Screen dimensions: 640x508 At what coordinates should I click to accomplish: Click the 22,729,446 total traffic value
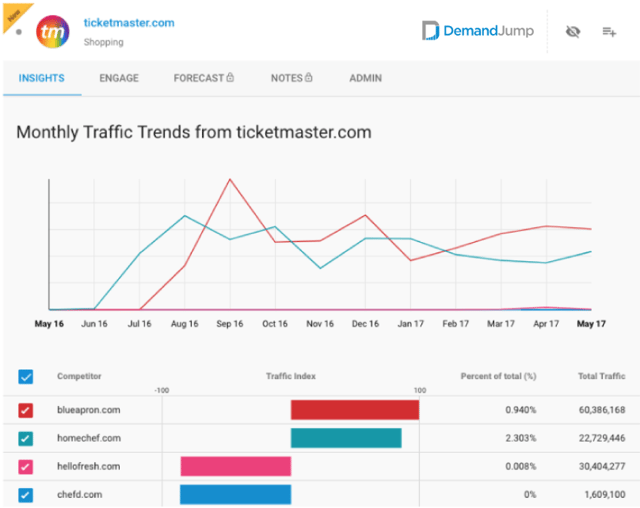click(602, 438)
